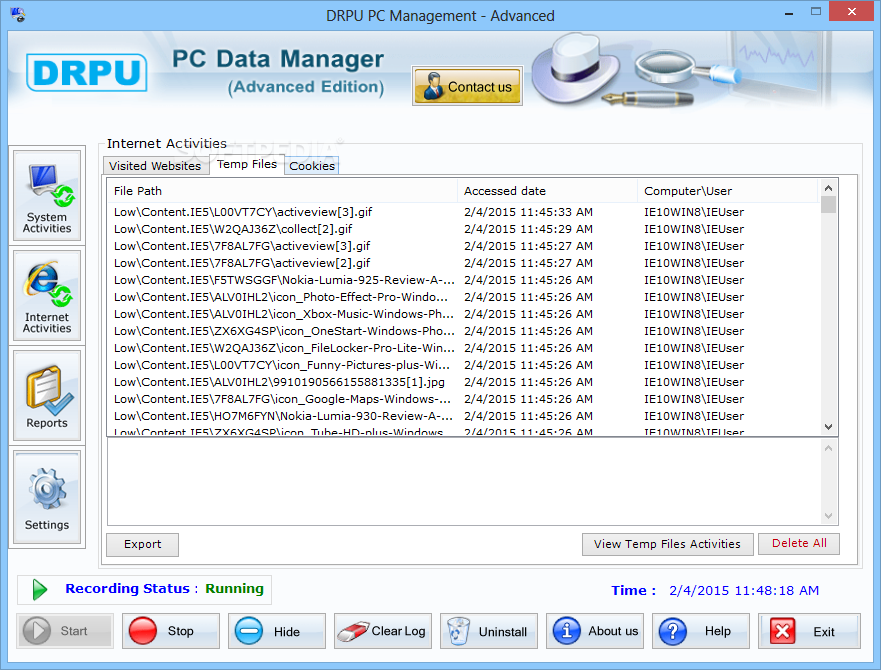The width and height of the screenshot is (881, 670).
Task: Clear the log with eraser button
Action: (x=383, y=631)
